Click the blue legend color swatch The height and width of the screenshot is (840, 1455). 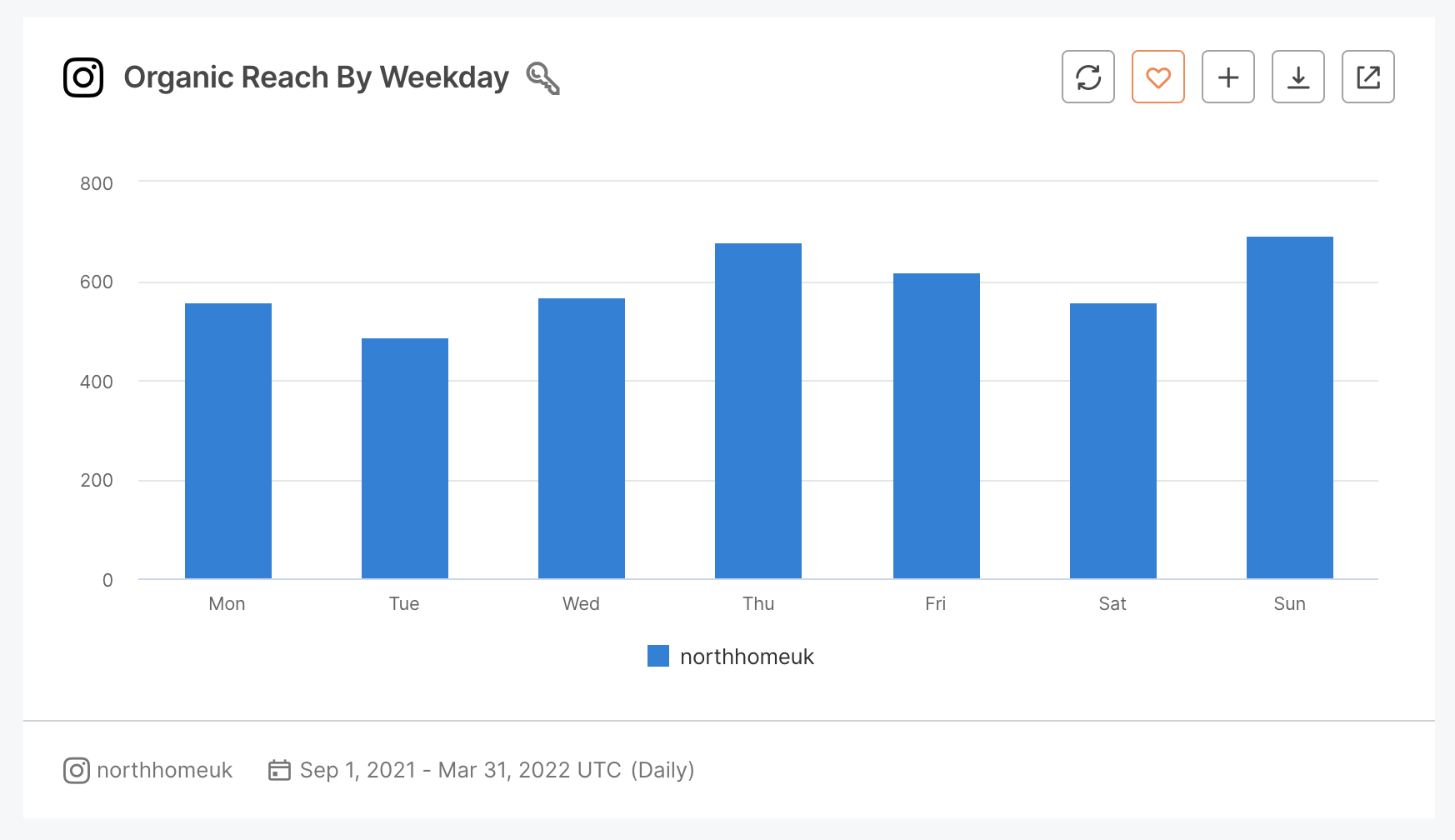coord(659,656)
